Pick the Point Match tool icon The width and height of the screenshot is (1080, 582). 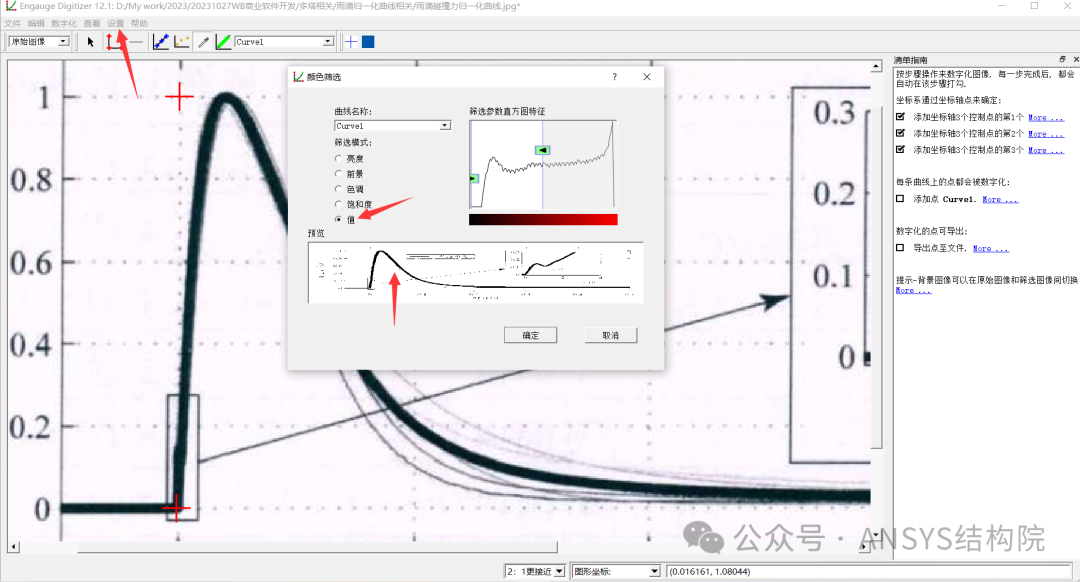click(x=181, y=42)
